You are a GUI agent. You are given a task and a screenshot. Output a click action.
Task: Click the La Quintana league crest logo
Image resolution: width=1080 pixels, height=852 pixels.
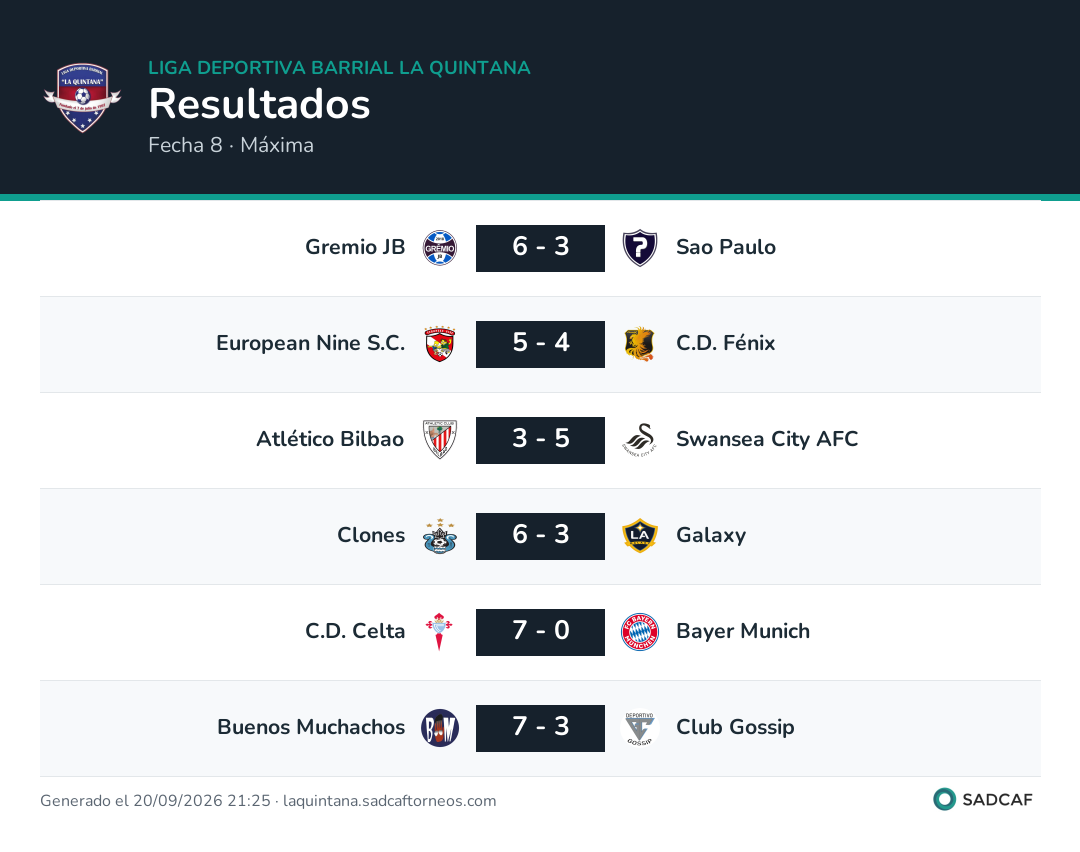[x=83, y=98]
